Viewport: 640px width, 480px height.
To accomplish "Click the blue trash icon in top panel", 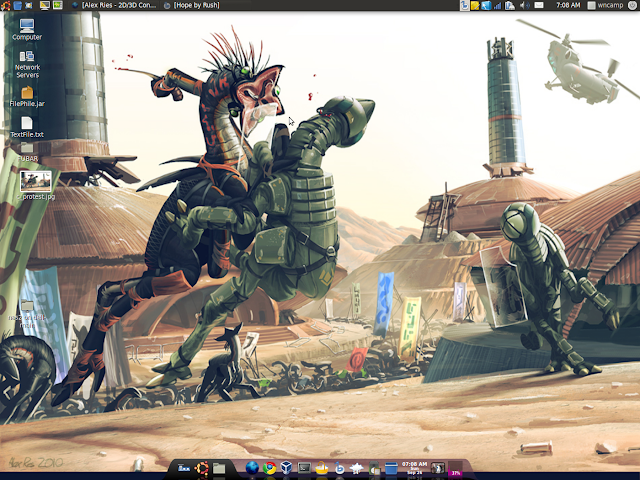I will [18, 5].
